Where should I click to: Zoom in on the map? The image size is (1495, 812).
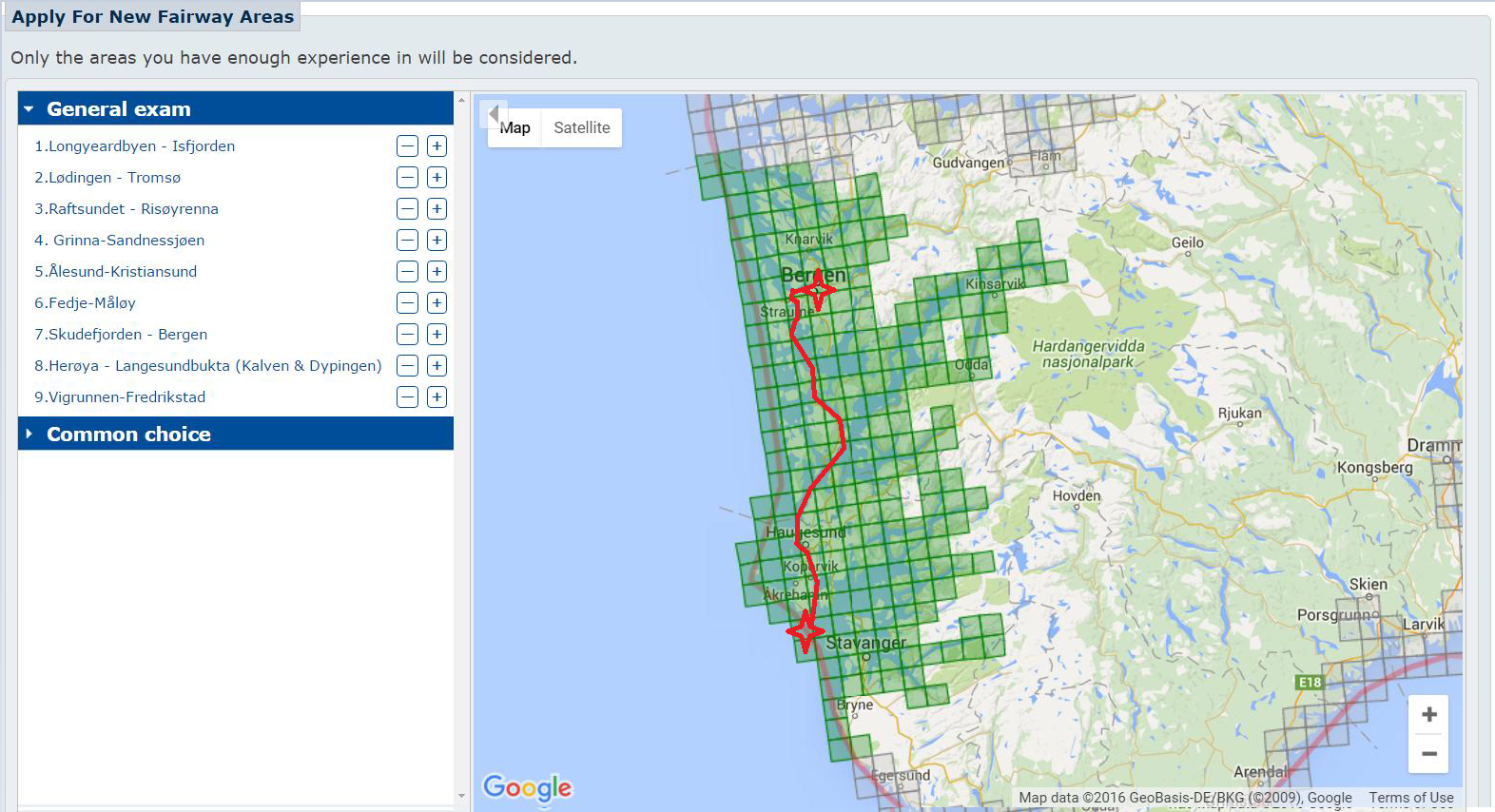tap(1428, 715)
